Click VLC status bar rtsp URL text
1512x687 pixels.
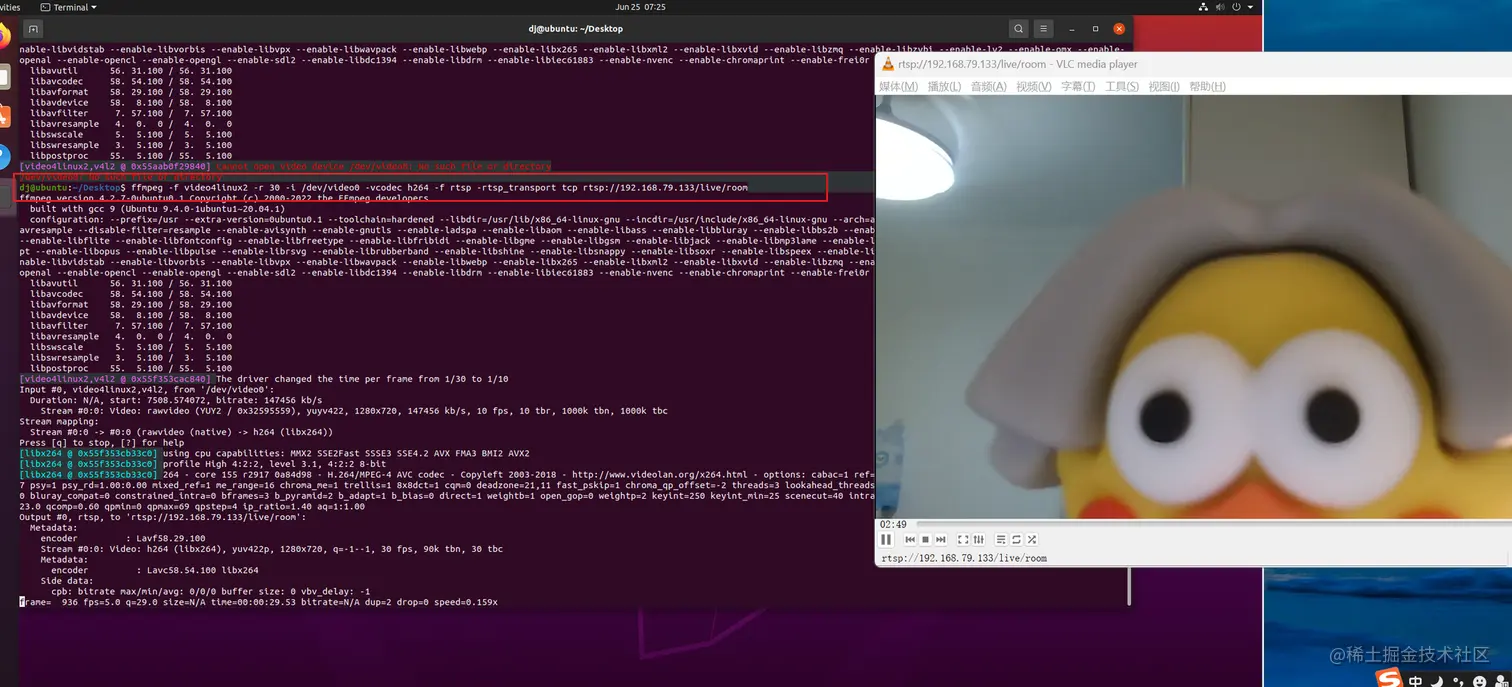point(963,558)
